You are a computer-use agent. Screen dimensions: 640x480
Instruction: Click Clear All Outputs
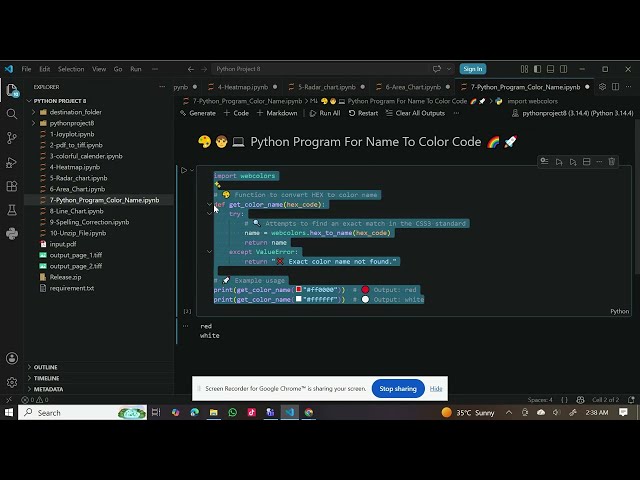[415, 113]
